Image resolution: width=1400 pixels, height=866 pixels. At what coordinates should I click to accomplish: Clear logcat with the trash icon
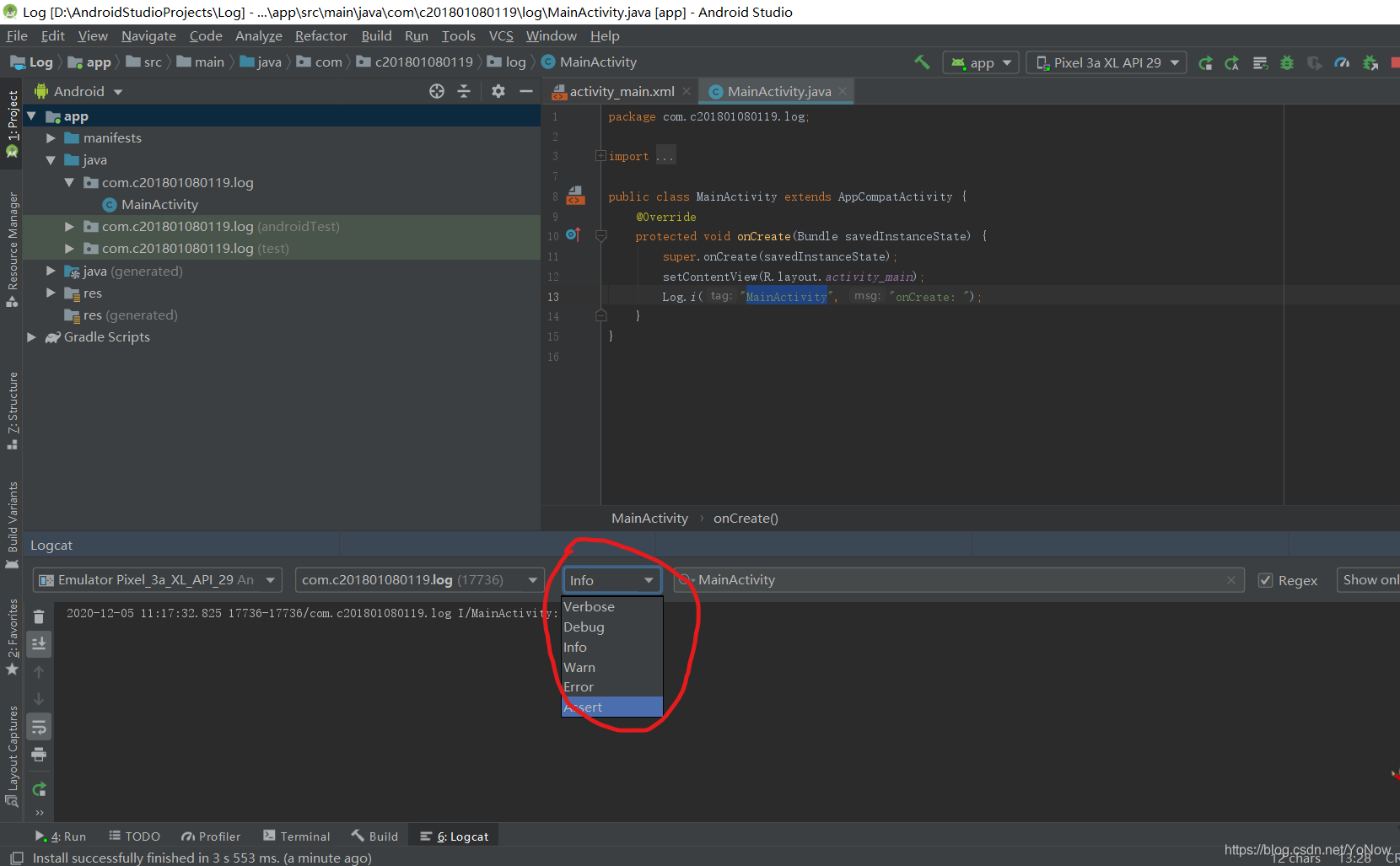[x=39, y=616]
